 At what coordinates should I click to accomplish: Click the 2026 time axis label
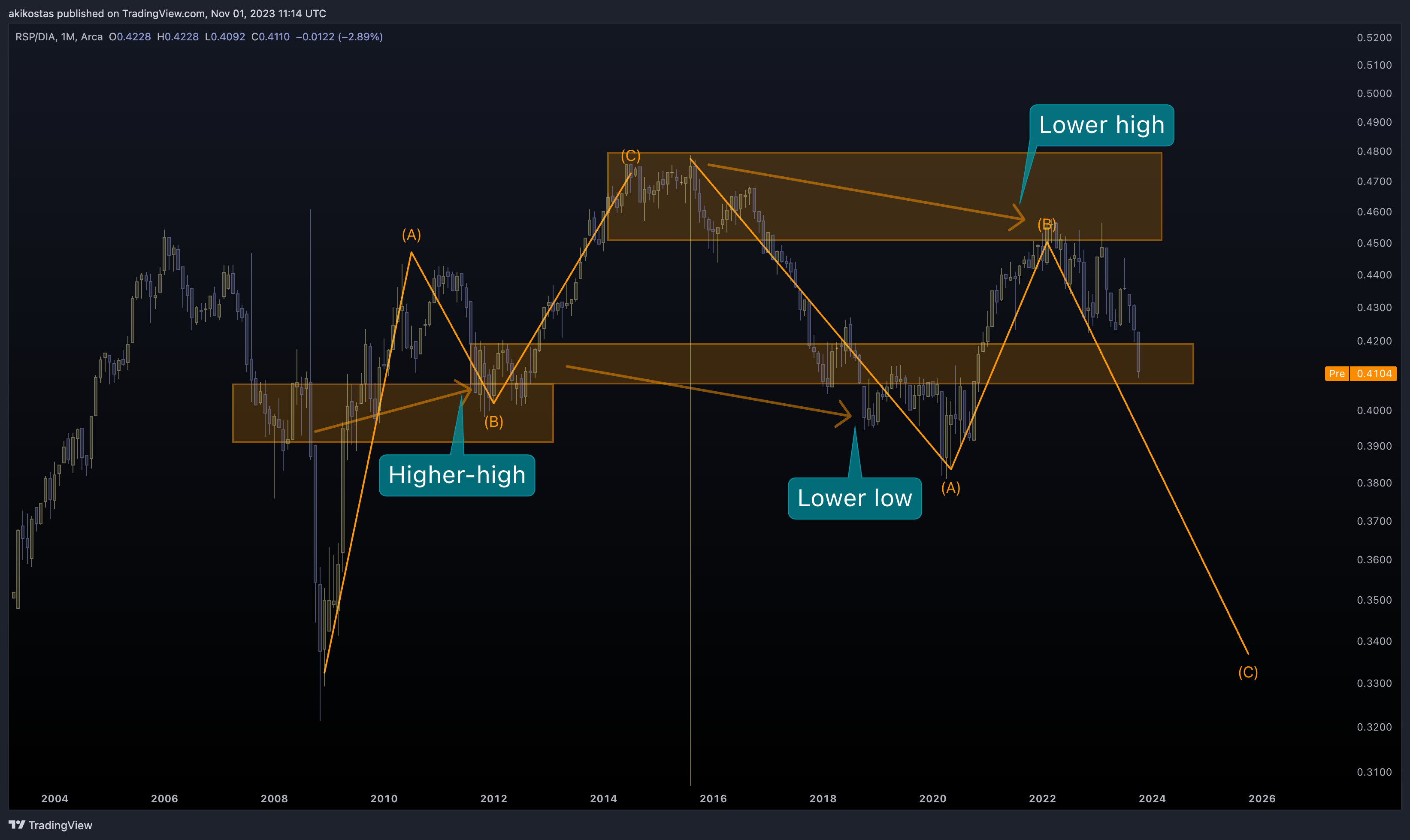[x=1262, y=799]
